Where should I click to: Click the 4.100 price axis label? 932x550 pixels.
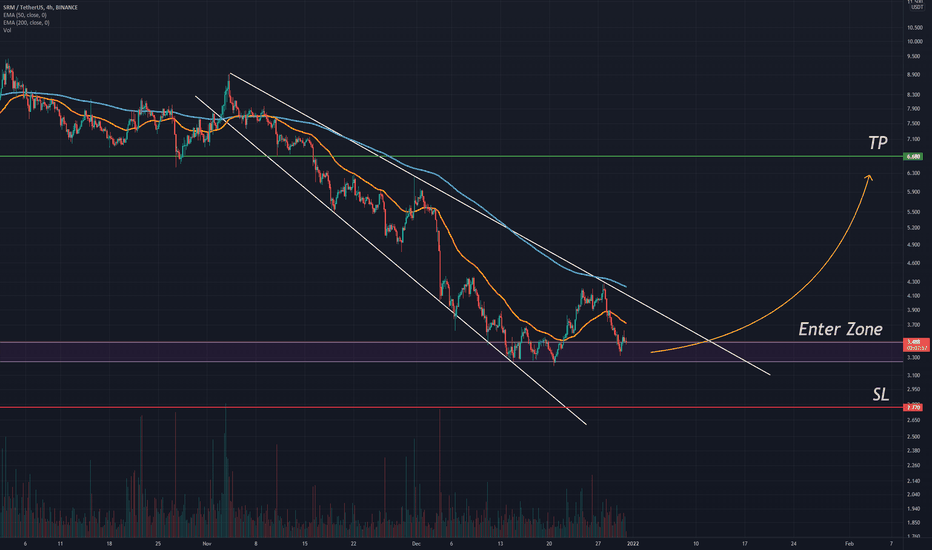point(915,296)
